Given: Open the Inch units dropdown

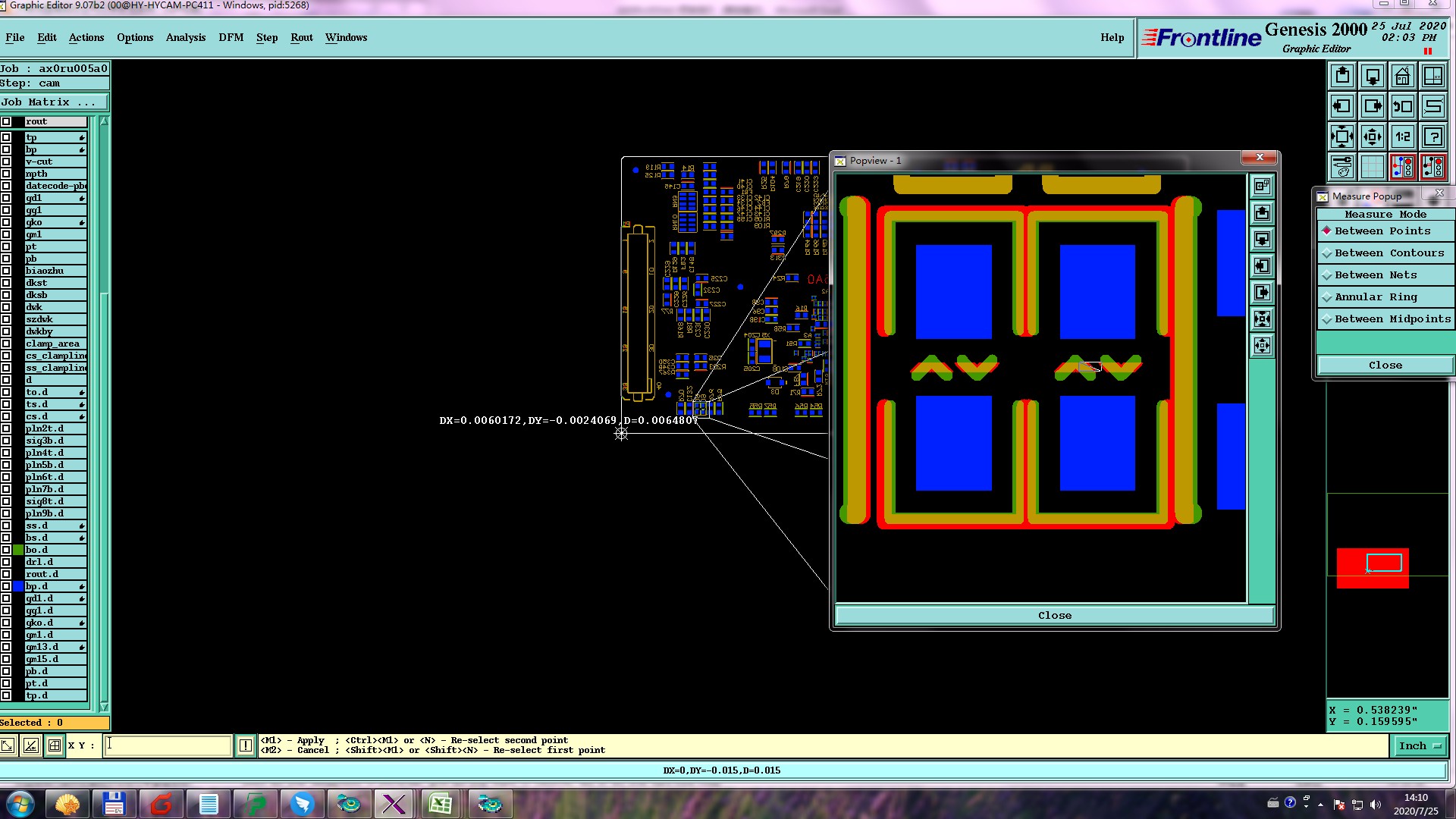Looking at the screenshot, I should [1419, 746].
